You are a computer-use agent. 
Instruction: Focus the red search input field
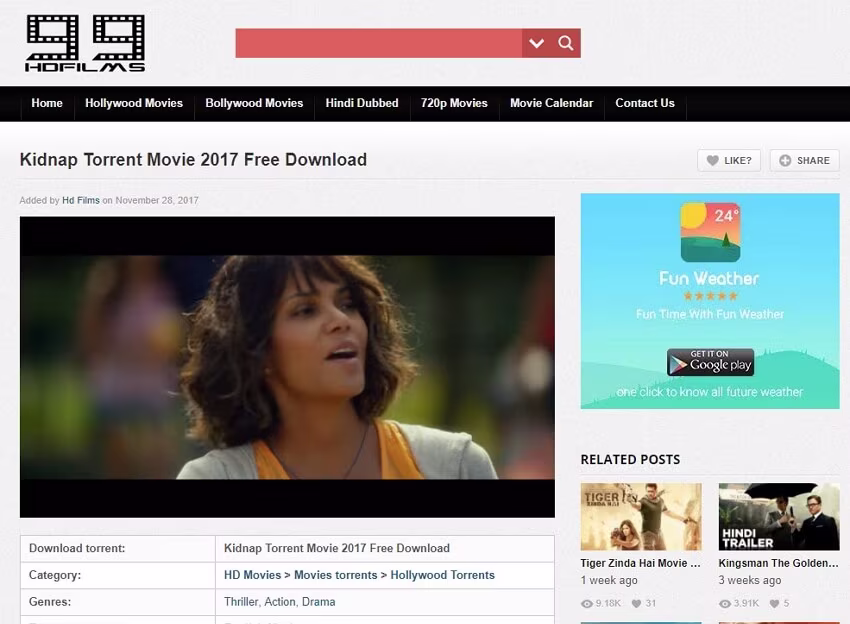click(x=379, y=43)
